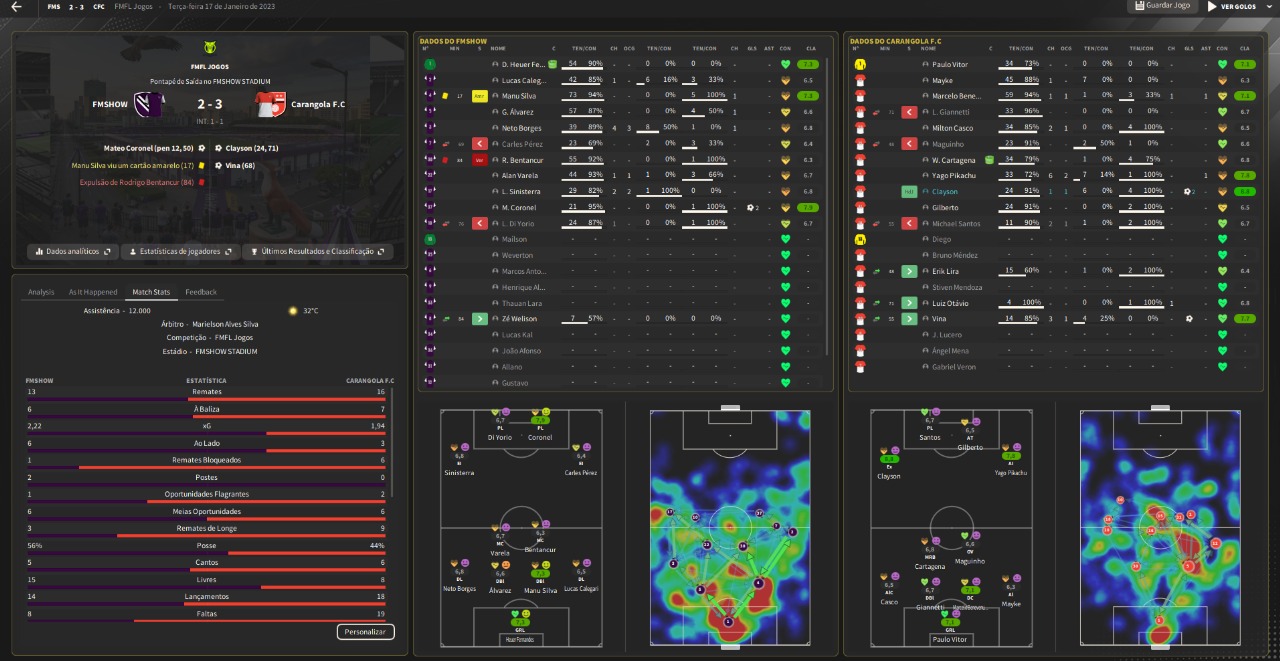Click the Carangola F.C red kit icon
The width and height of the screenshot is (1280, 661).
271,104
